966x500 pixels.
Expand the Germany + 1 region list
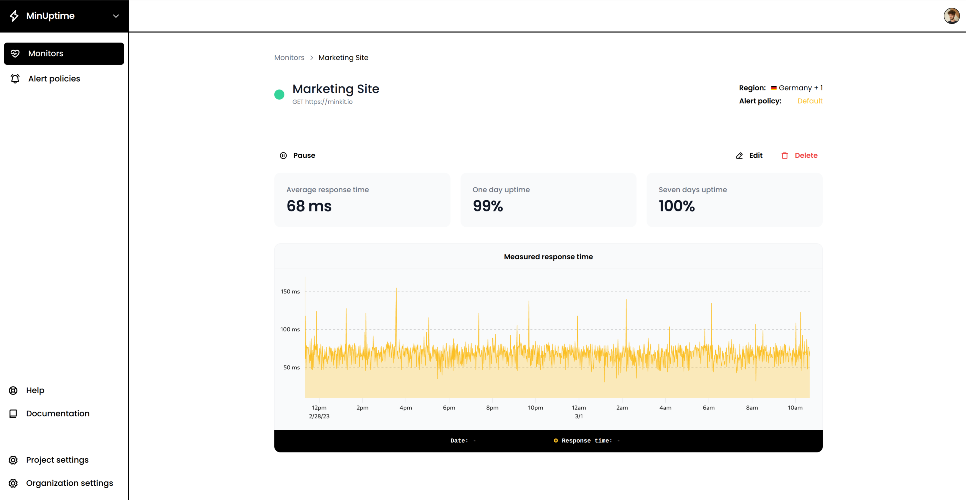[x=797, y=88]
